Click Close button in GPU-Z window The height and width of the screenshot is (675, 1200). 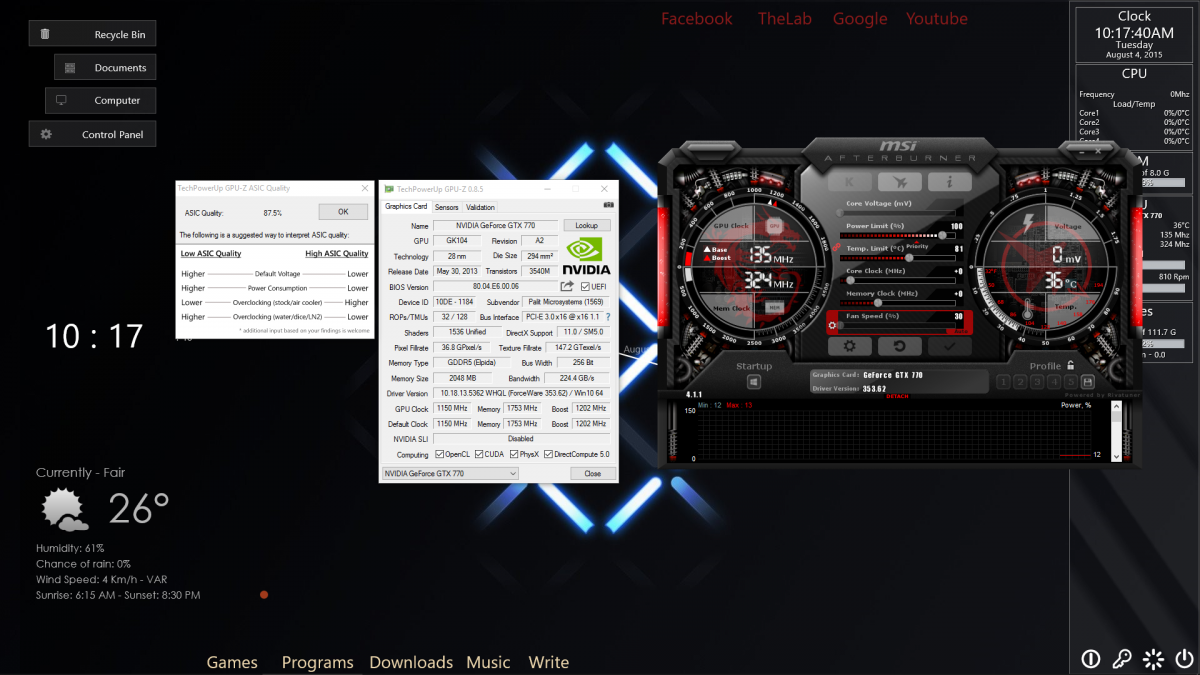click(592, 473)
